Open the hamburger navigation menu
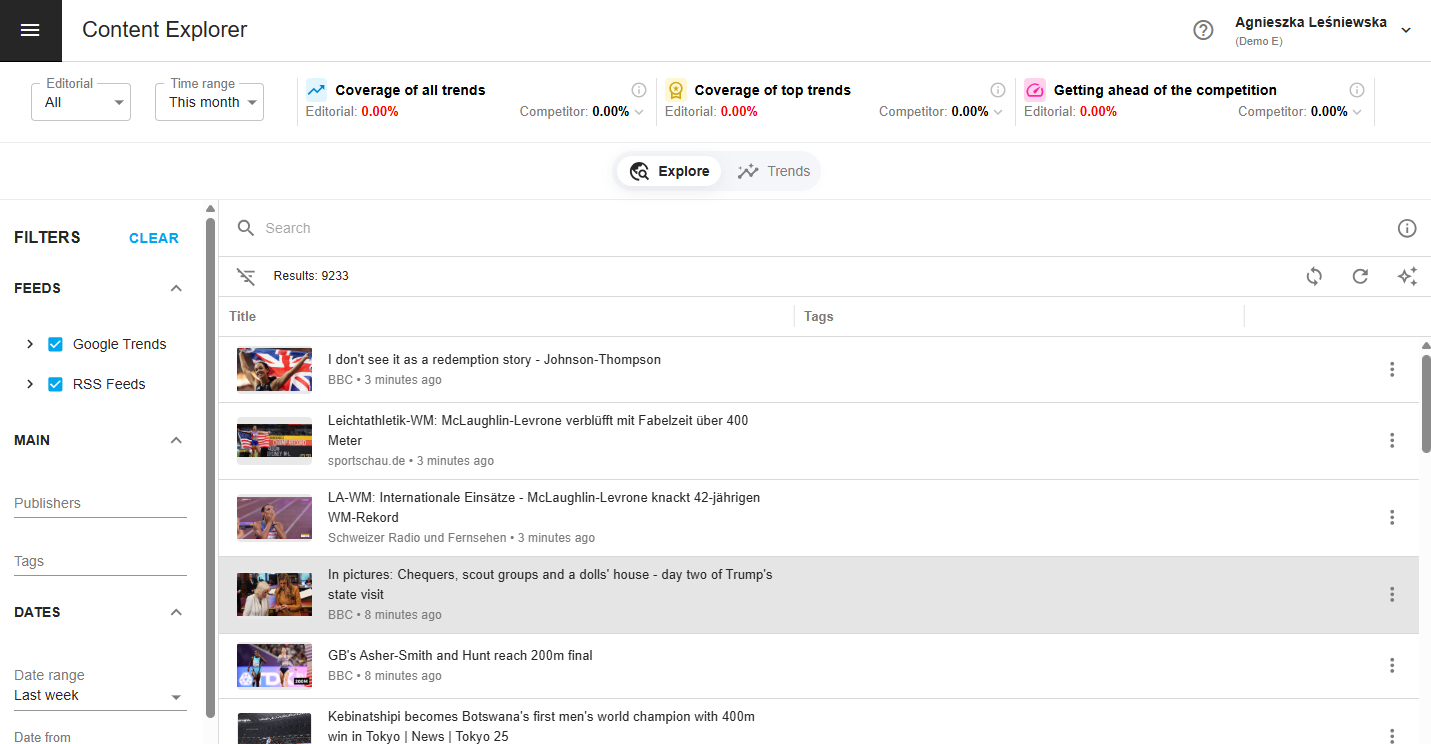Screen dimensions: 1431x744 click(30, 30)
